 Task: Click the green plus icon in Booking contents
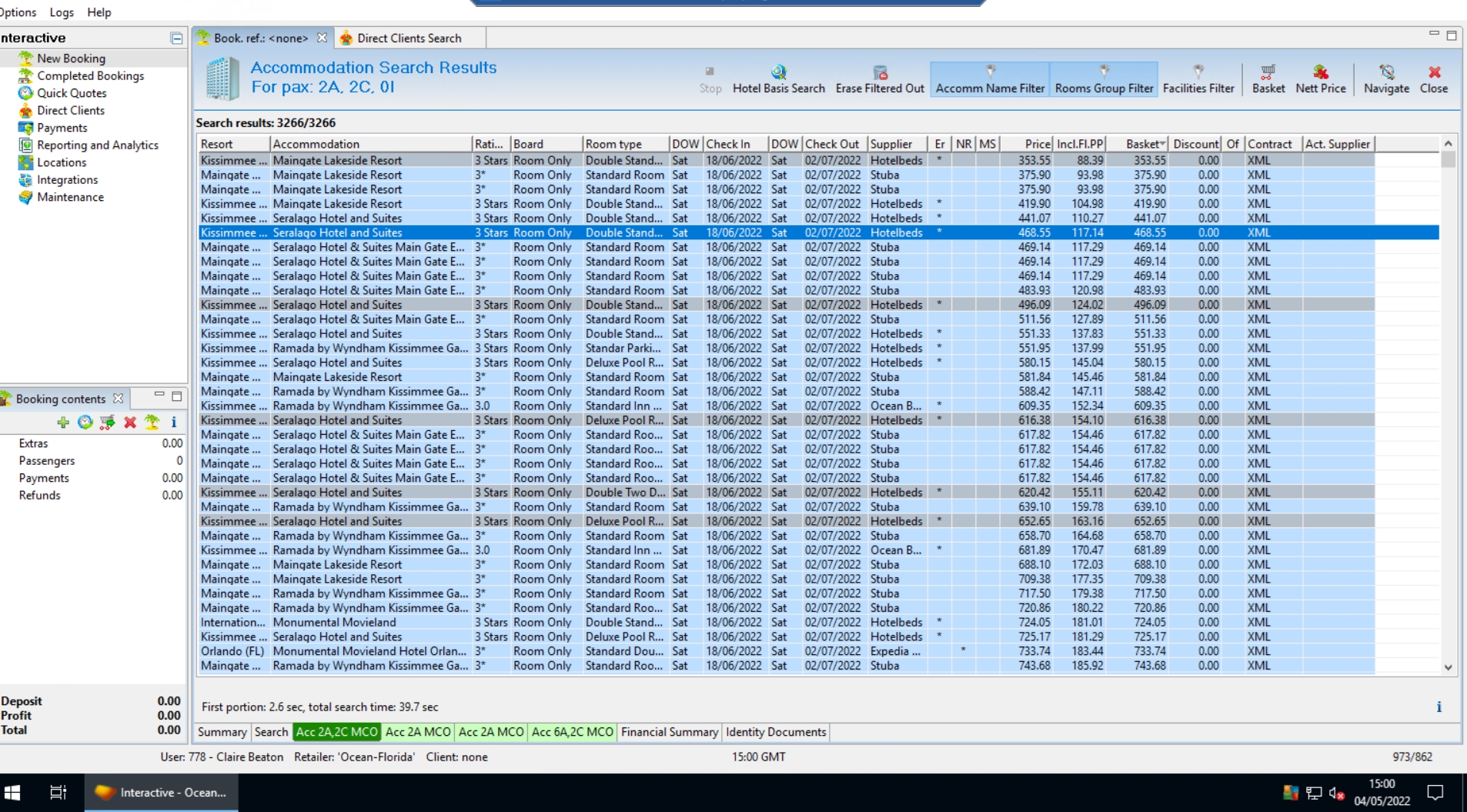(x=63, y=422)
